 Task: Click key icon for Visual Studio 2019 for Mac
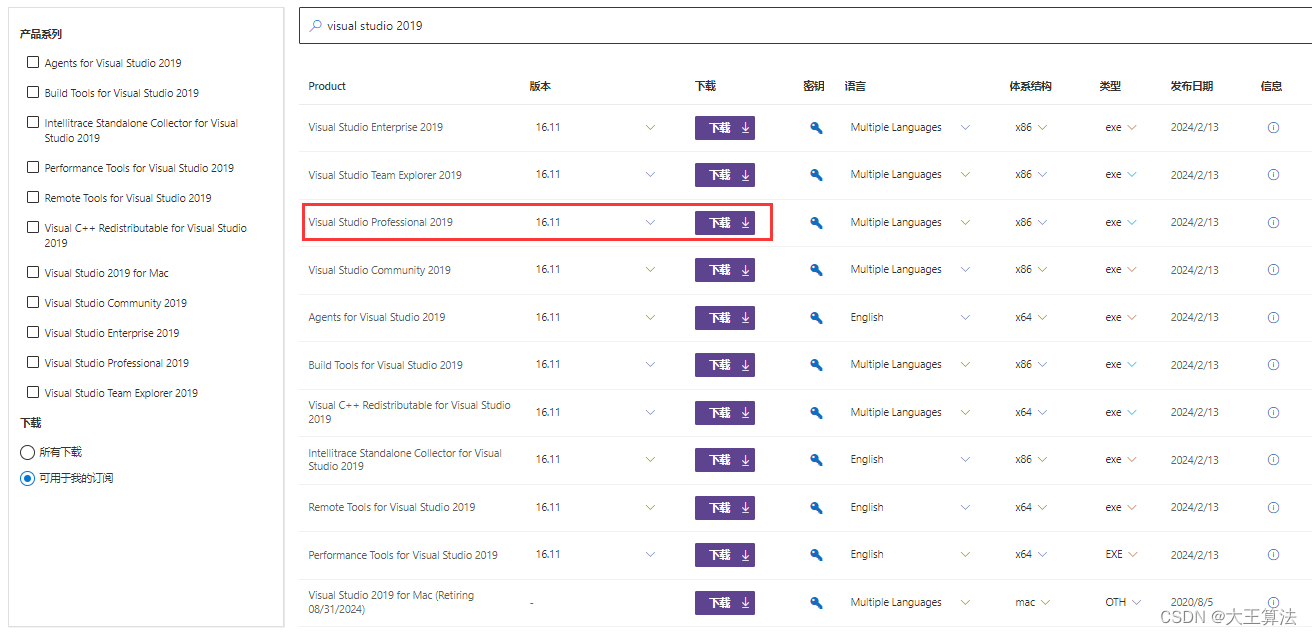click(x=816, y=603)
